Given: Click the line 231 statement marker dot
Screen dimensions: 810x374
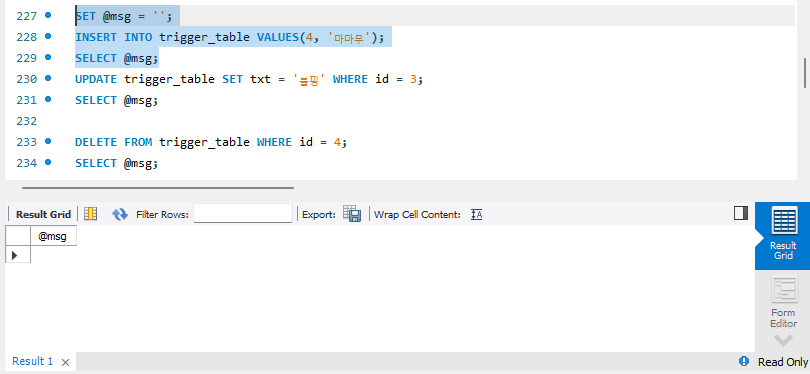Looking at the screenshot, I should [x=48, y=99].
